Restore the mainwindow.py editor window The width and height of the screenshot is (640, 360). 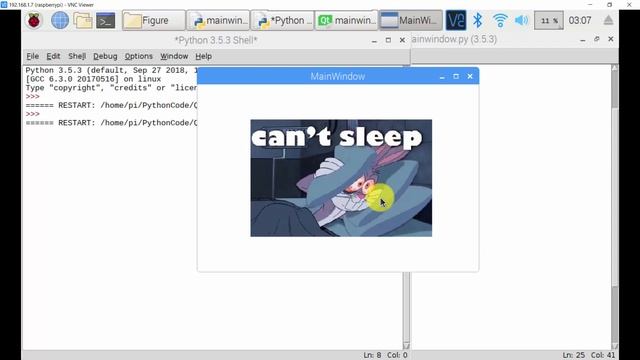click(597, 39)
